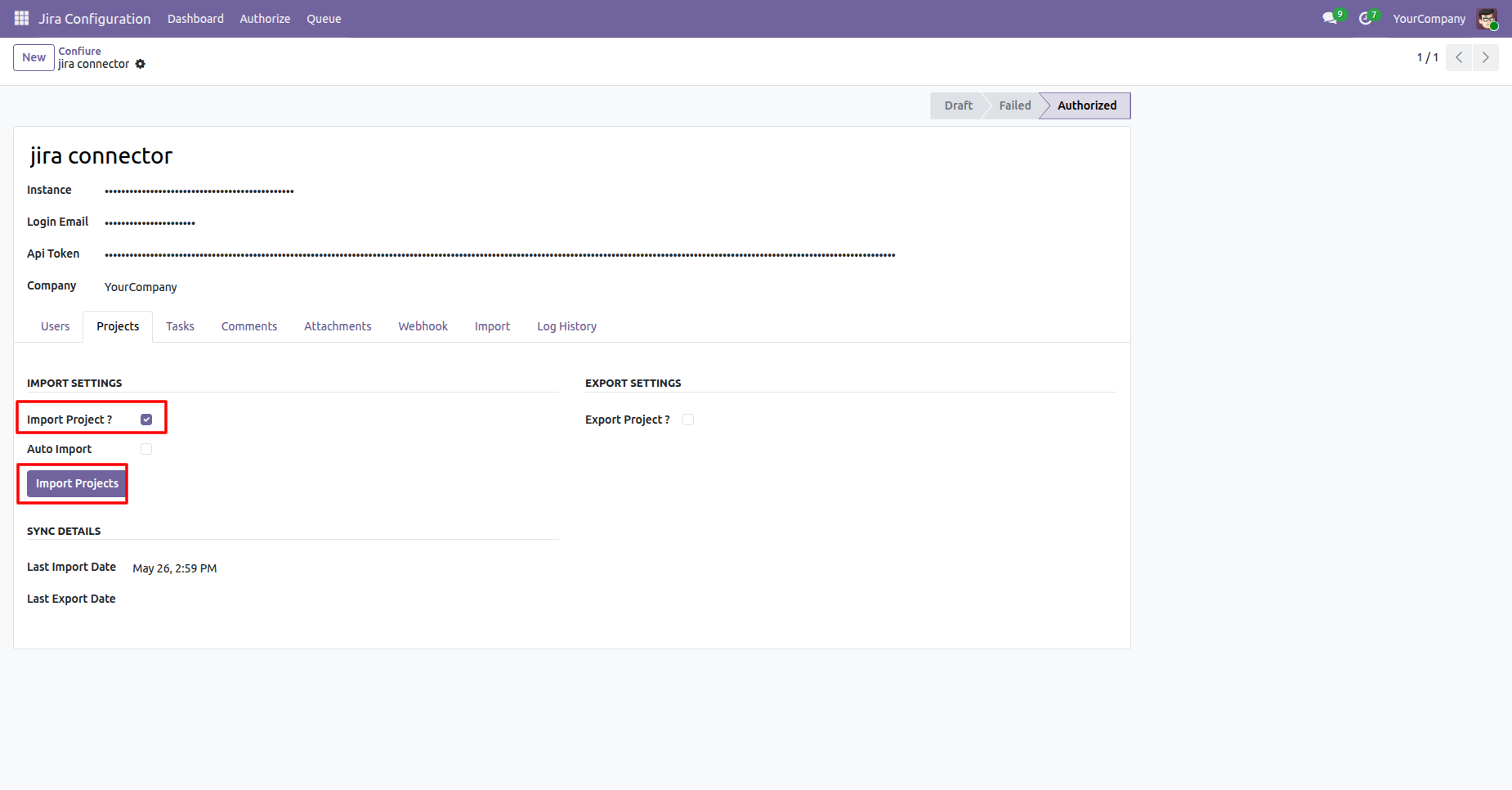Open the Comments tab

pyautogui.click(x=249, y=326)
